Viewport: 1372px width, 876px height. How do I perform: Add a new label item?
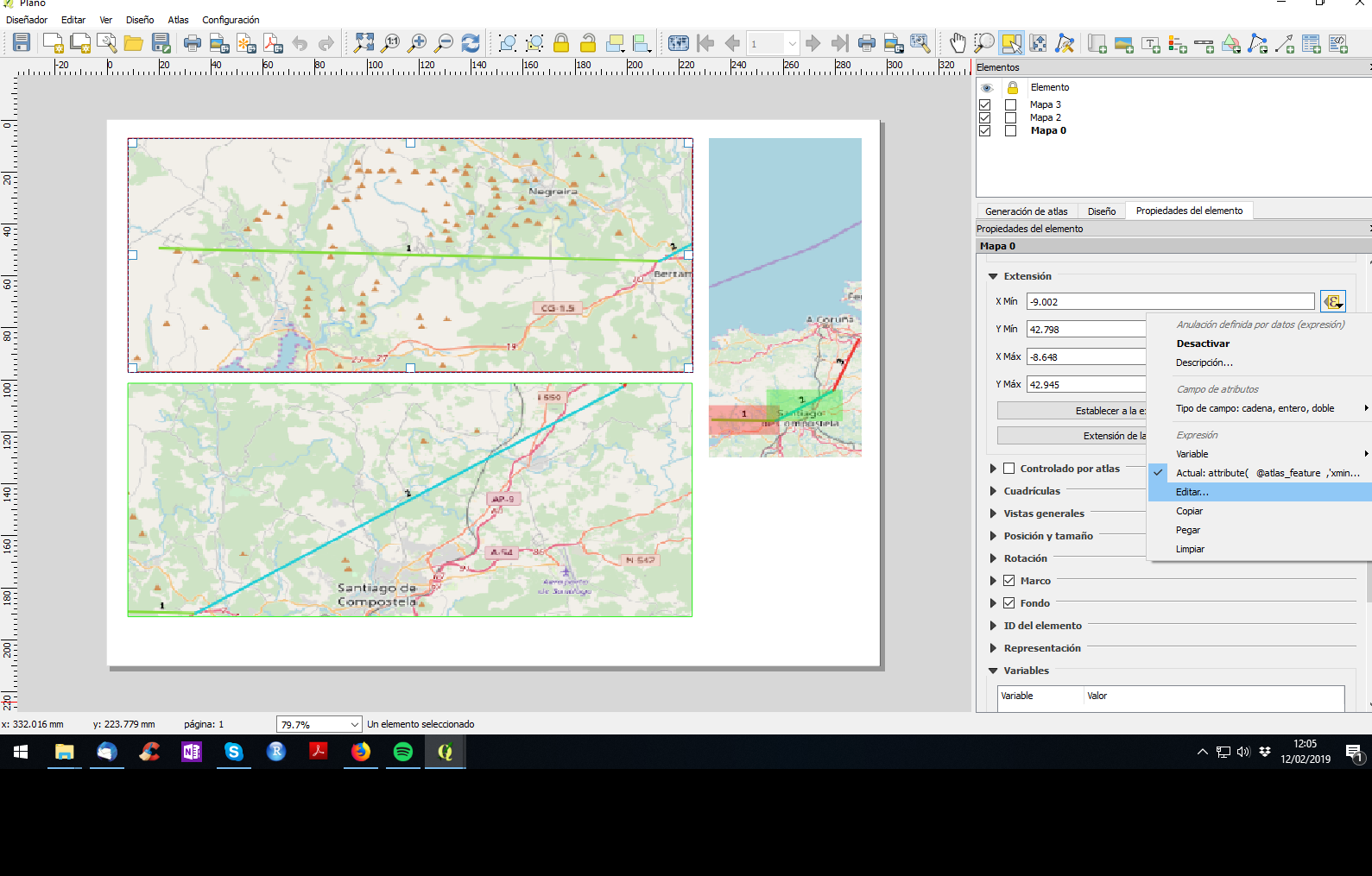tap(1151, 43)
